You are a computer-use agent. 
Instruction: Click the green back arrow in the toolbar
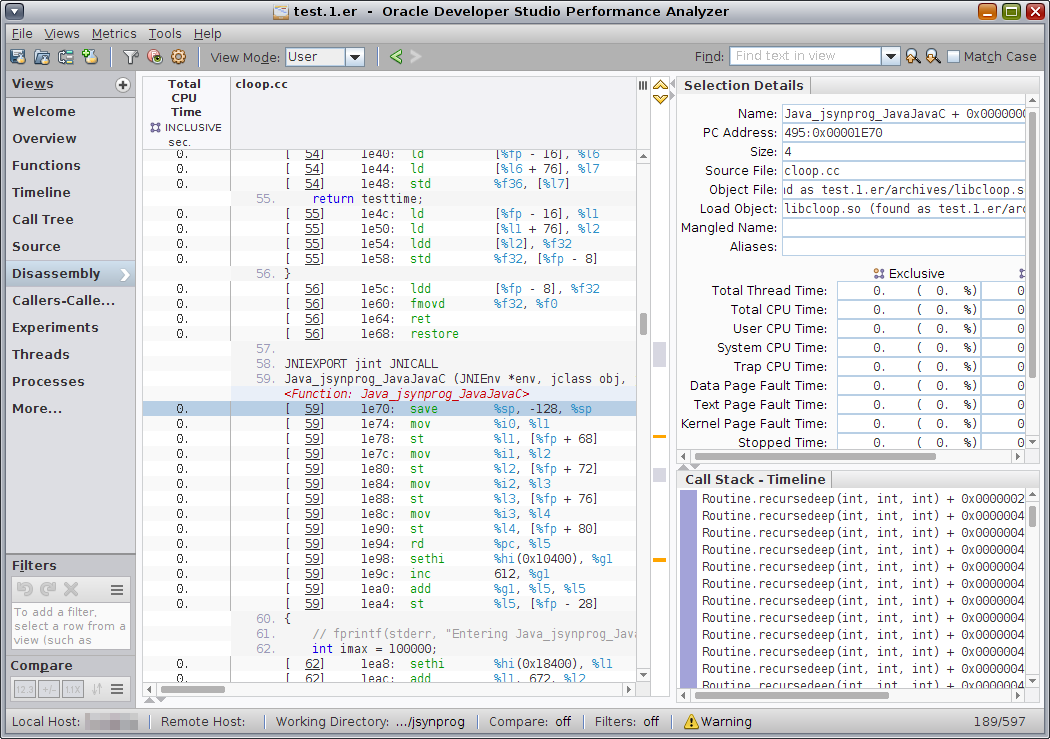pyautogui.click(x=396, y=57)
